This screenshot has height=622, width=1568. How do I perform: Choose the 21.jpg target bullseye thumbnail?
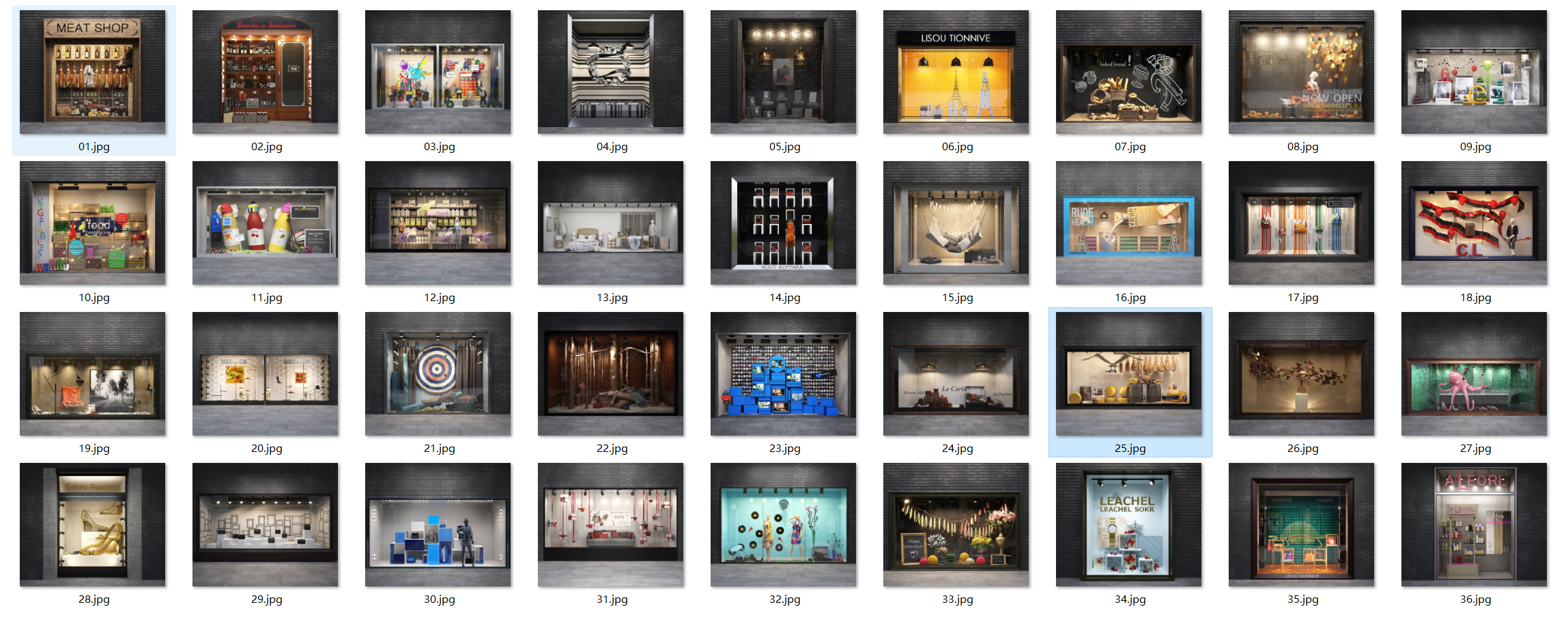(438, 373)
